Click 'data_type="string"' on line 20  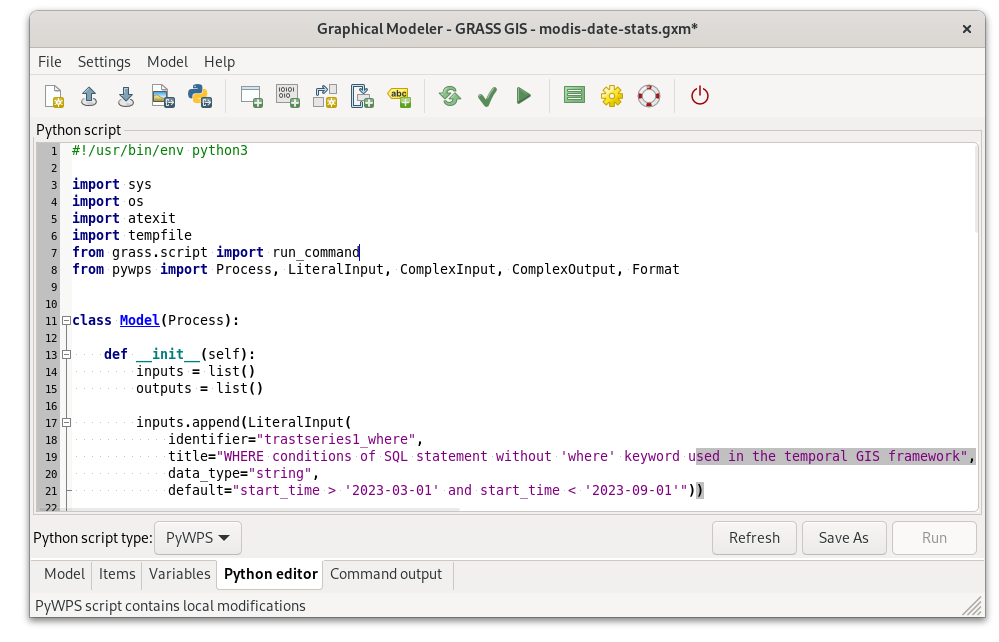click(x=240, y=473)
